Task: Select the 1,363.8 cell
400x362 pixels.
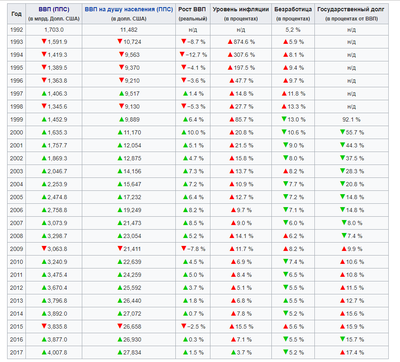Action: pyautogui.click(x=54, y=81)
